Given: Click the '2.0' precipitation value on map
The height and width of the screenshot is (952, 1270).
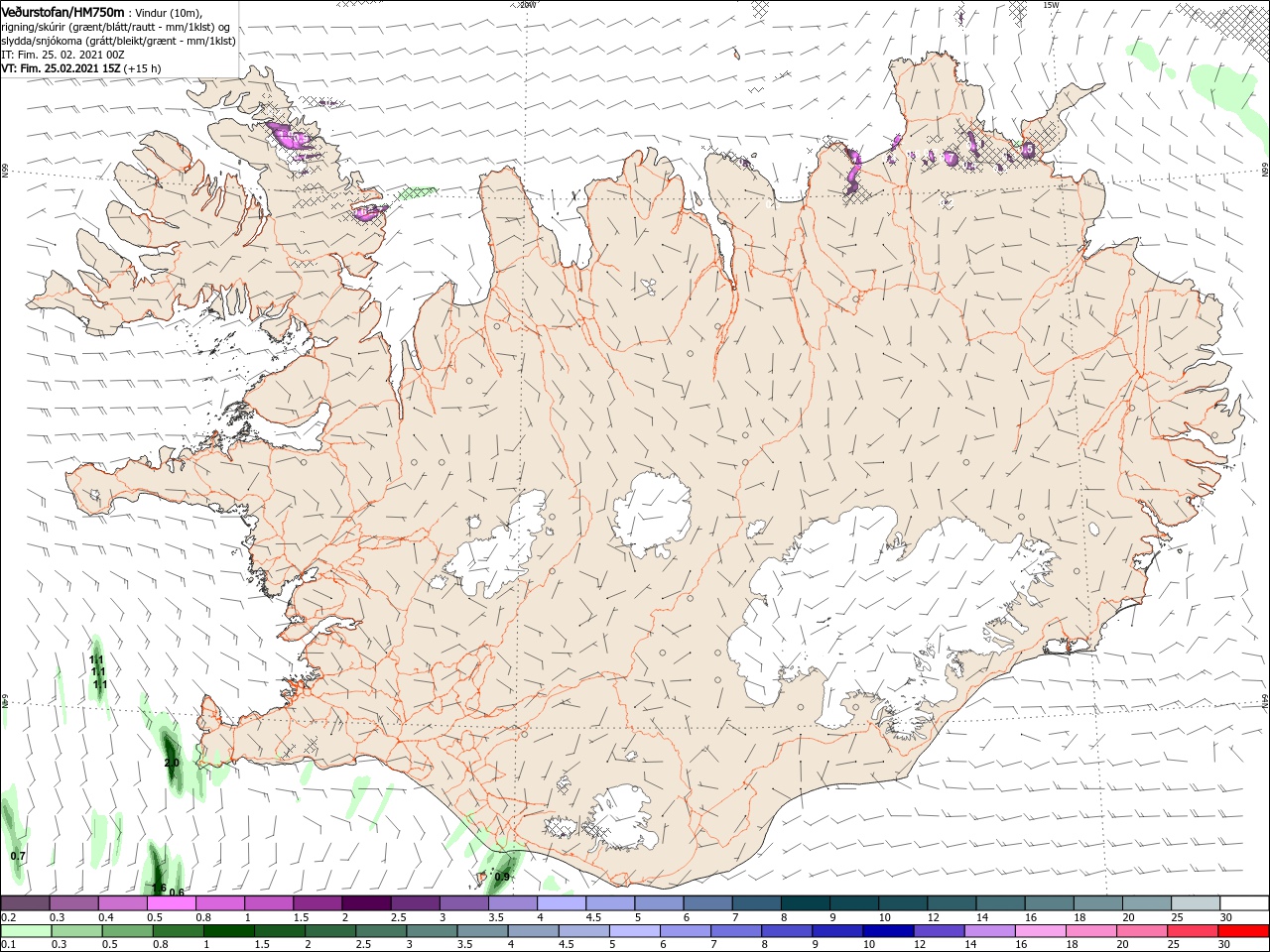Looking at the screenshot, I should tap(172, 763).
